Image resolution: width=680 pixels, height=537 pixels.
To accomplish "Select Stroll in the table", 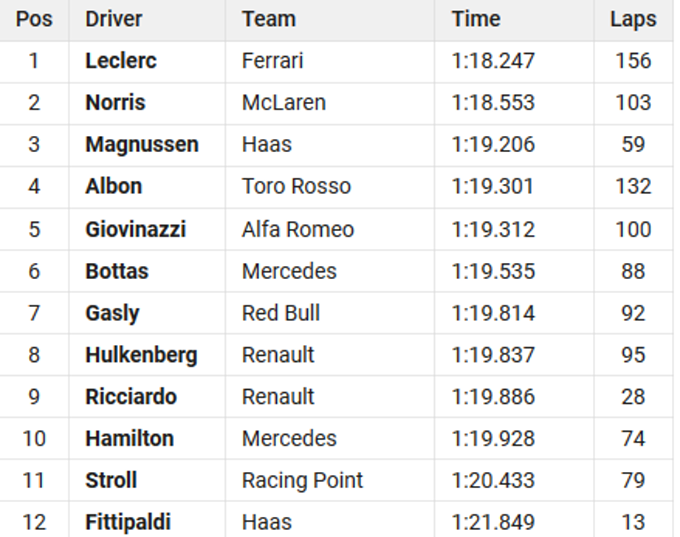I will pos(111,480).
